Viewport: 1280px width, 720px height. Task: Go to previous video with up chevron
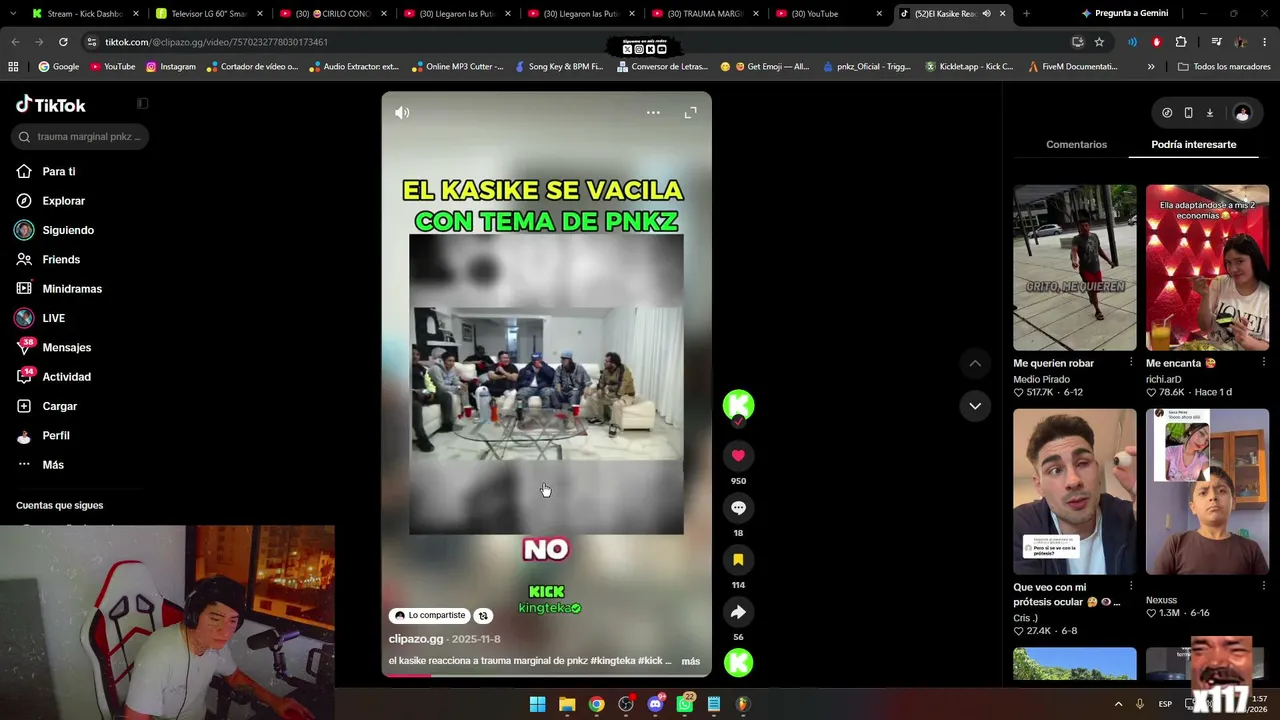tap(975, 363)
